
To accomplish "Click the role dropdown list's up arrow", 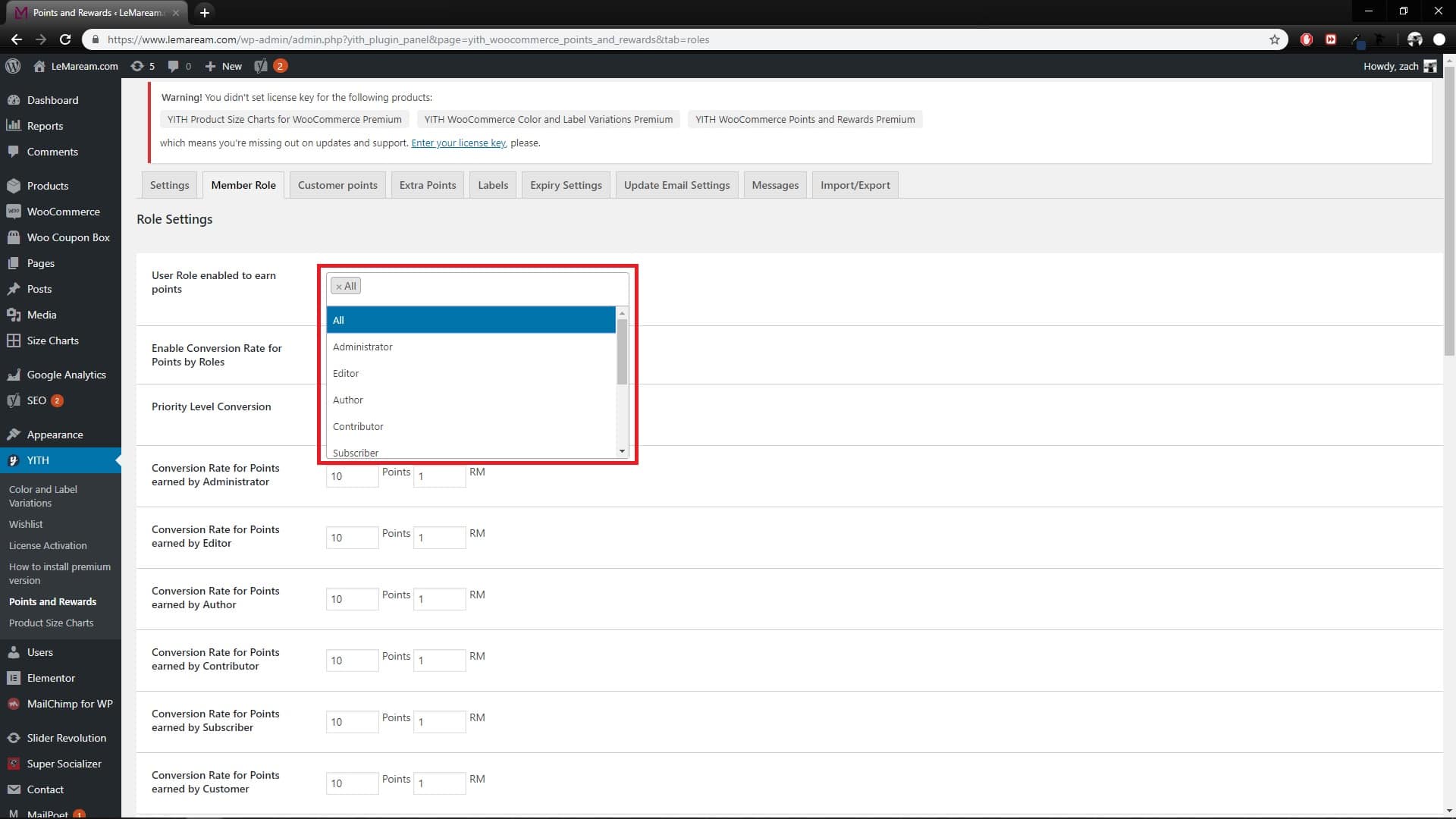I will tap(622, 313).
